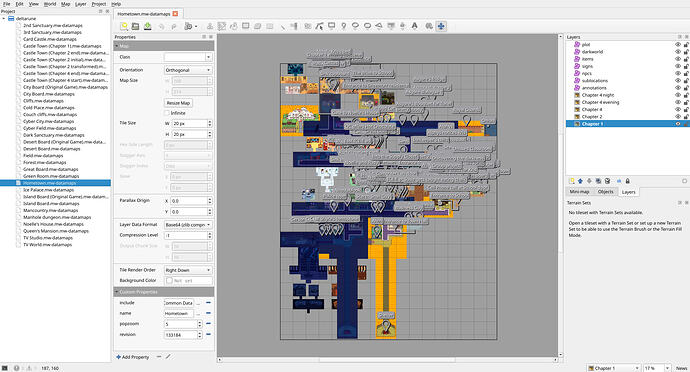Remove the 'revision' custom property

(209, 335)
